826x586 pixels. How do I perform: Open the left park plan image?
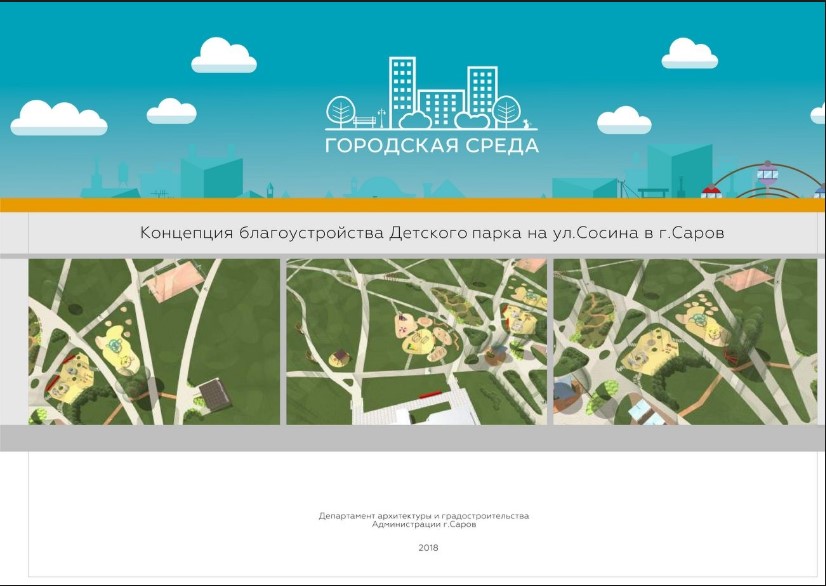point(154,341)
